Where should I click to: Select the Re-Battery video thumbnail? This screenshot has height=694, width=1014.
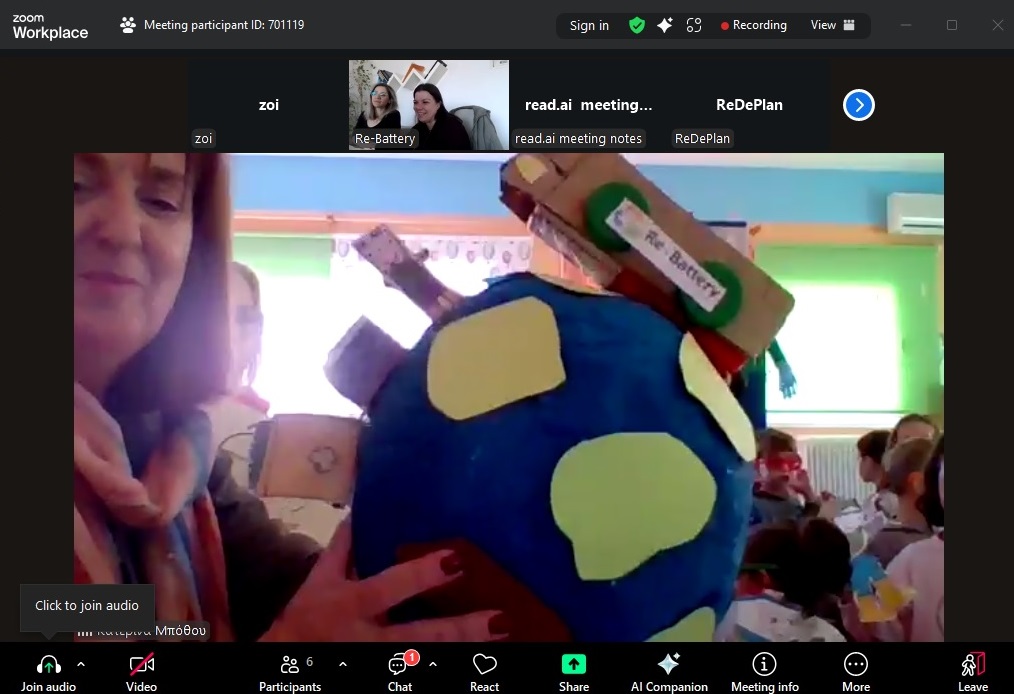[x=428, y=104]
